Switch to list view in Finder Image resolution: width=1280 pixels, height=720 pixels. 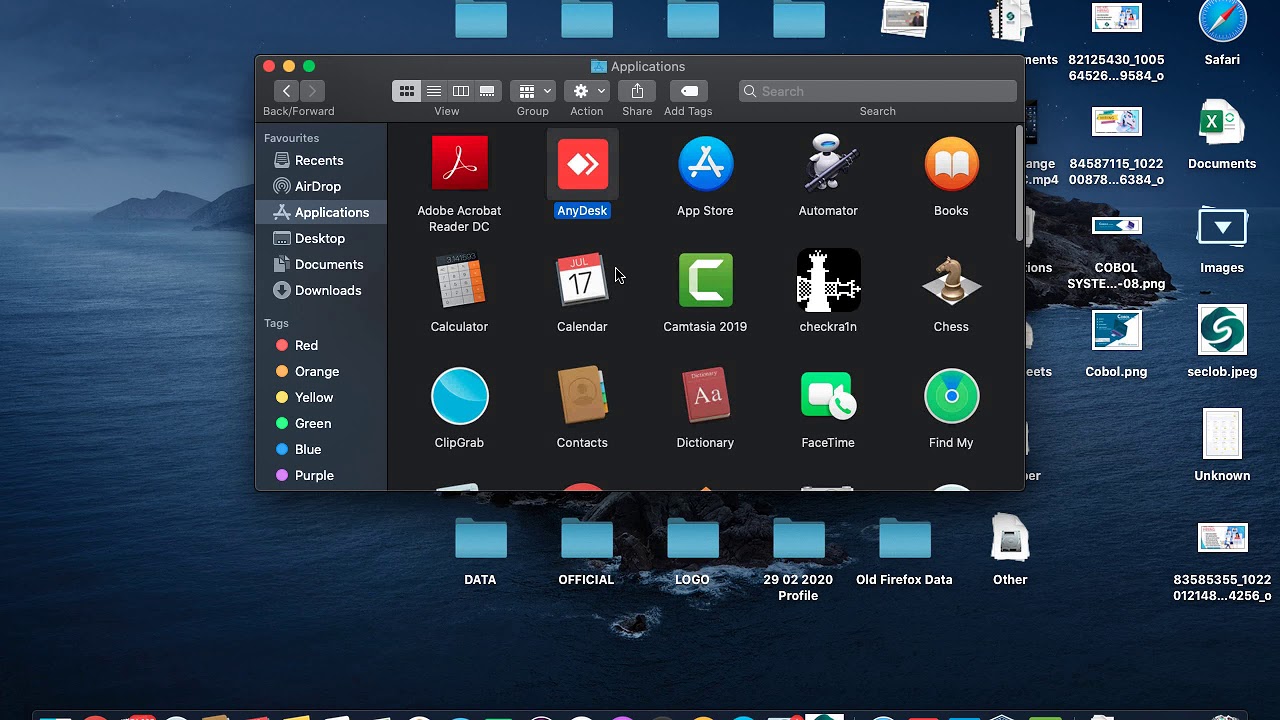(433, 91)
